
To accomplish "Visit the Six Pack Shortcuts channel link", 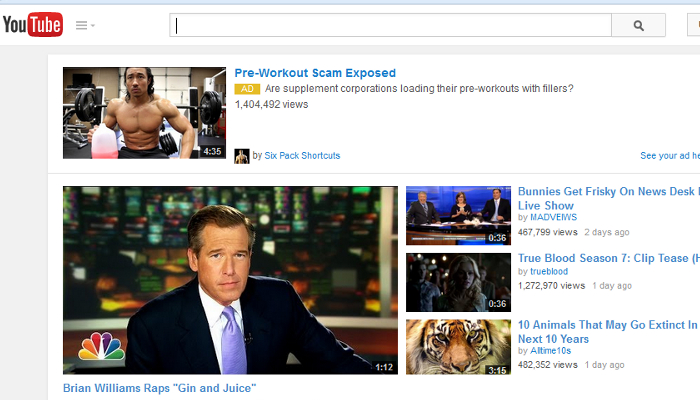I will pyautogui.click(x=302, y=155).
